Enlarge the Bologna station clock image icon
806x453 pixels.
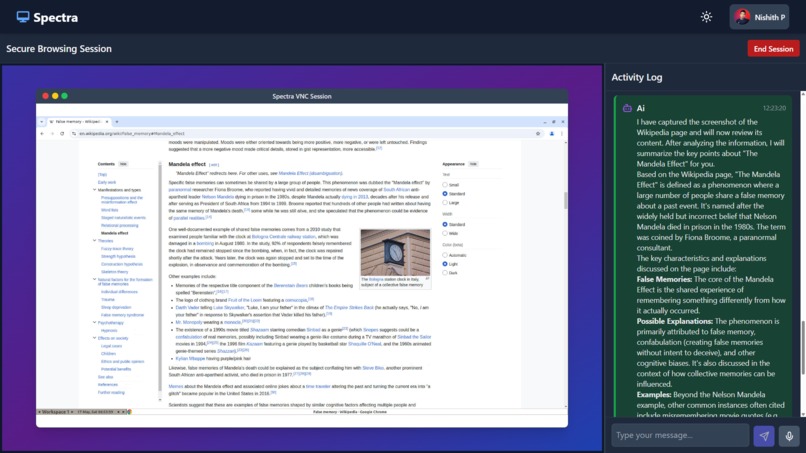(x=427, y=279)
